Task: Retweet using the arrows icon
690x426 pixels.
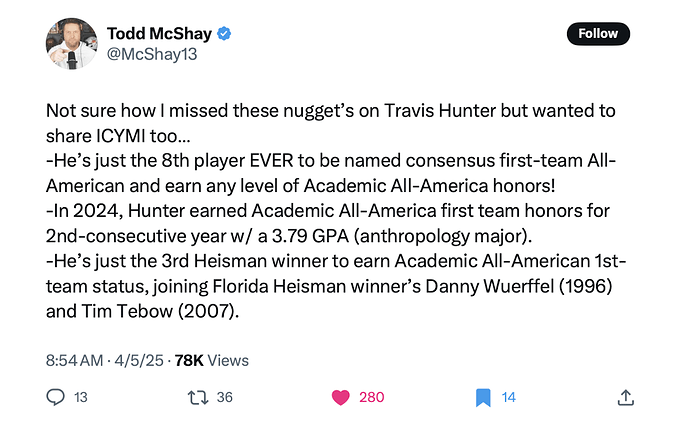Action: click(198, 397)
